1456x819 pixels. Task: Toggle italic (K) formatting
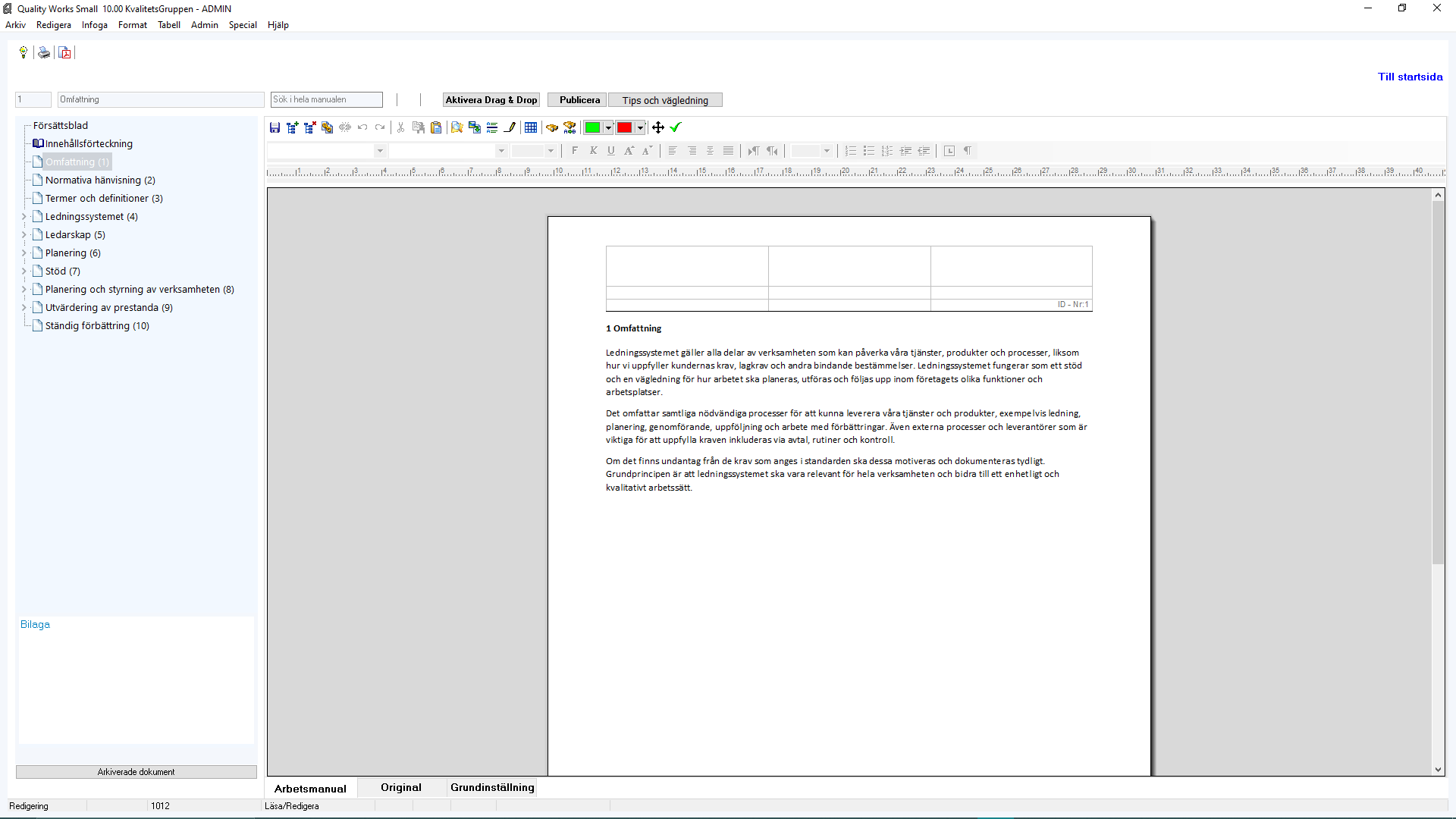click(593, 151)
